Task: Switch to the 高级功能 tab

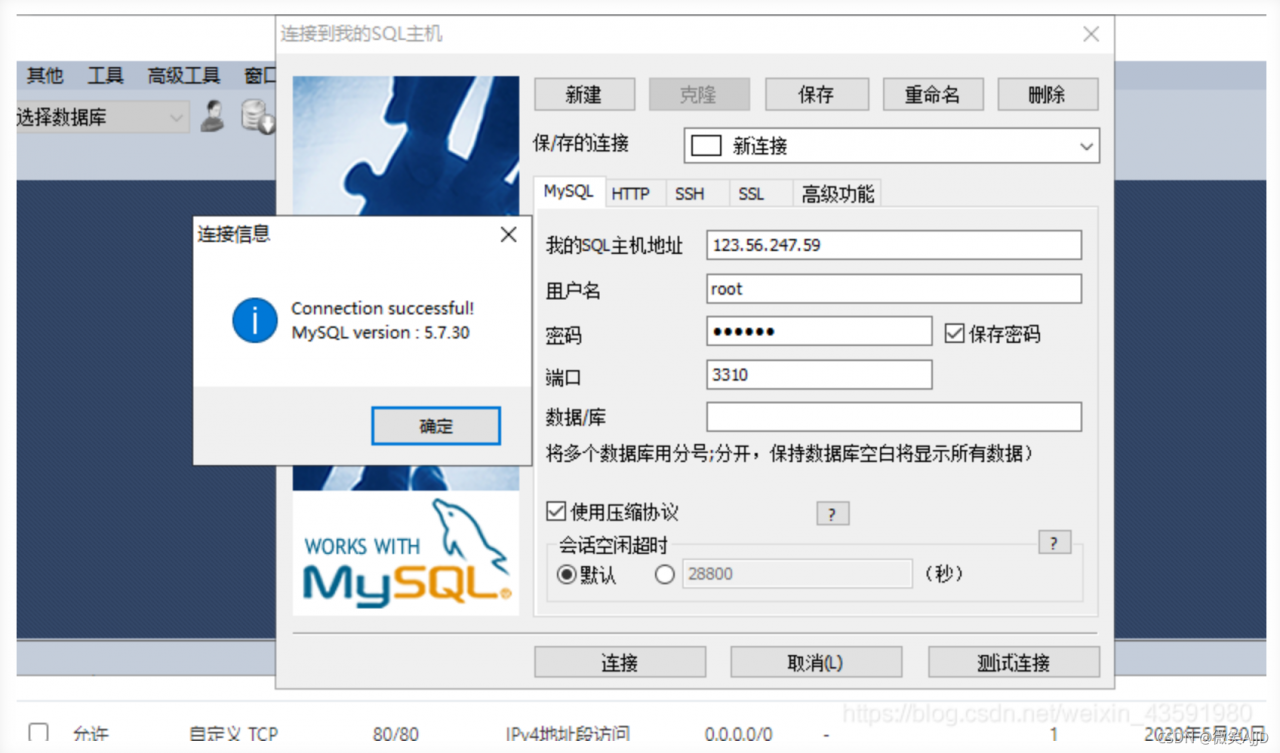Action: (837, 194)
